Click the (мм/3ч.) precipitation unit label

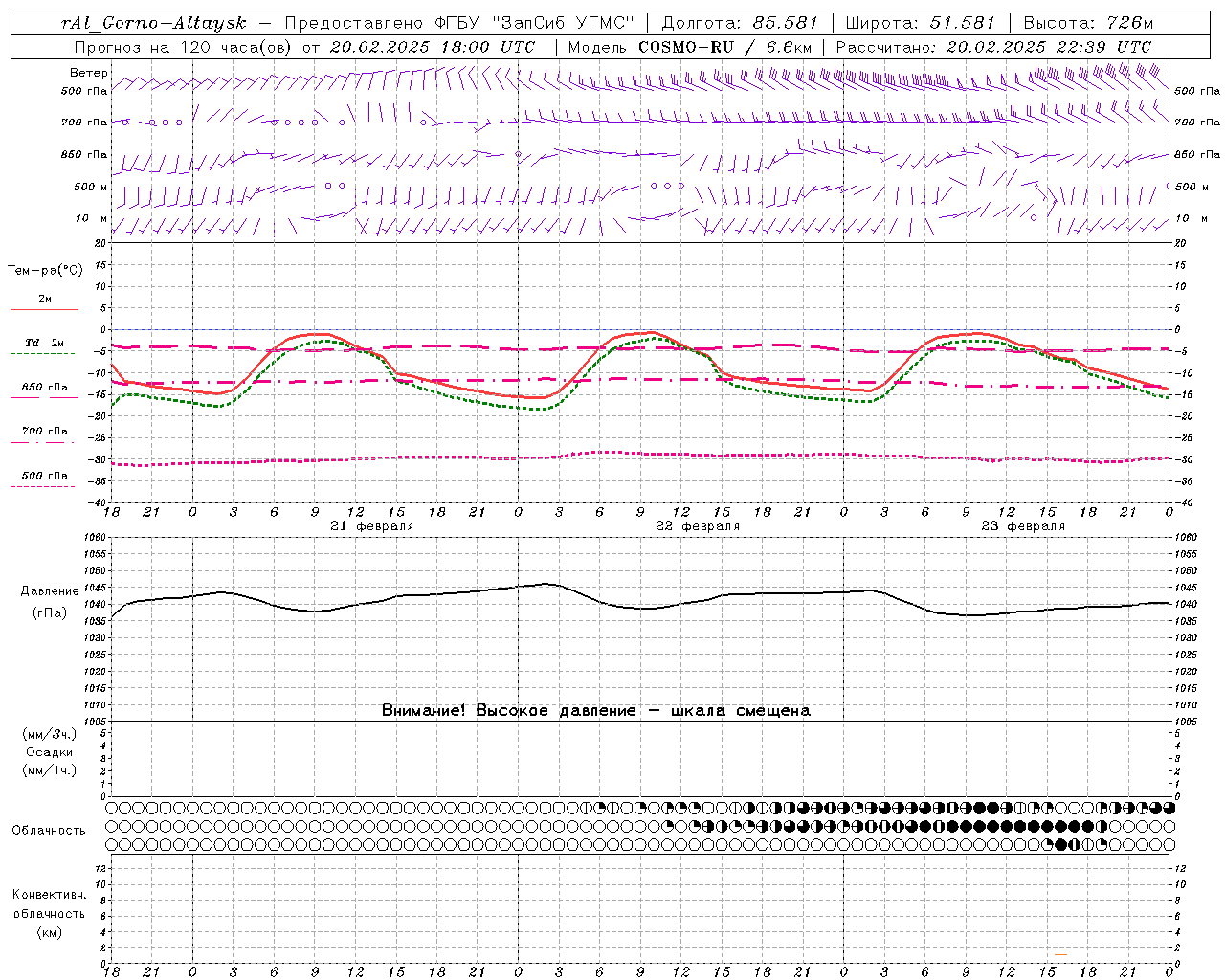(50, 735)
